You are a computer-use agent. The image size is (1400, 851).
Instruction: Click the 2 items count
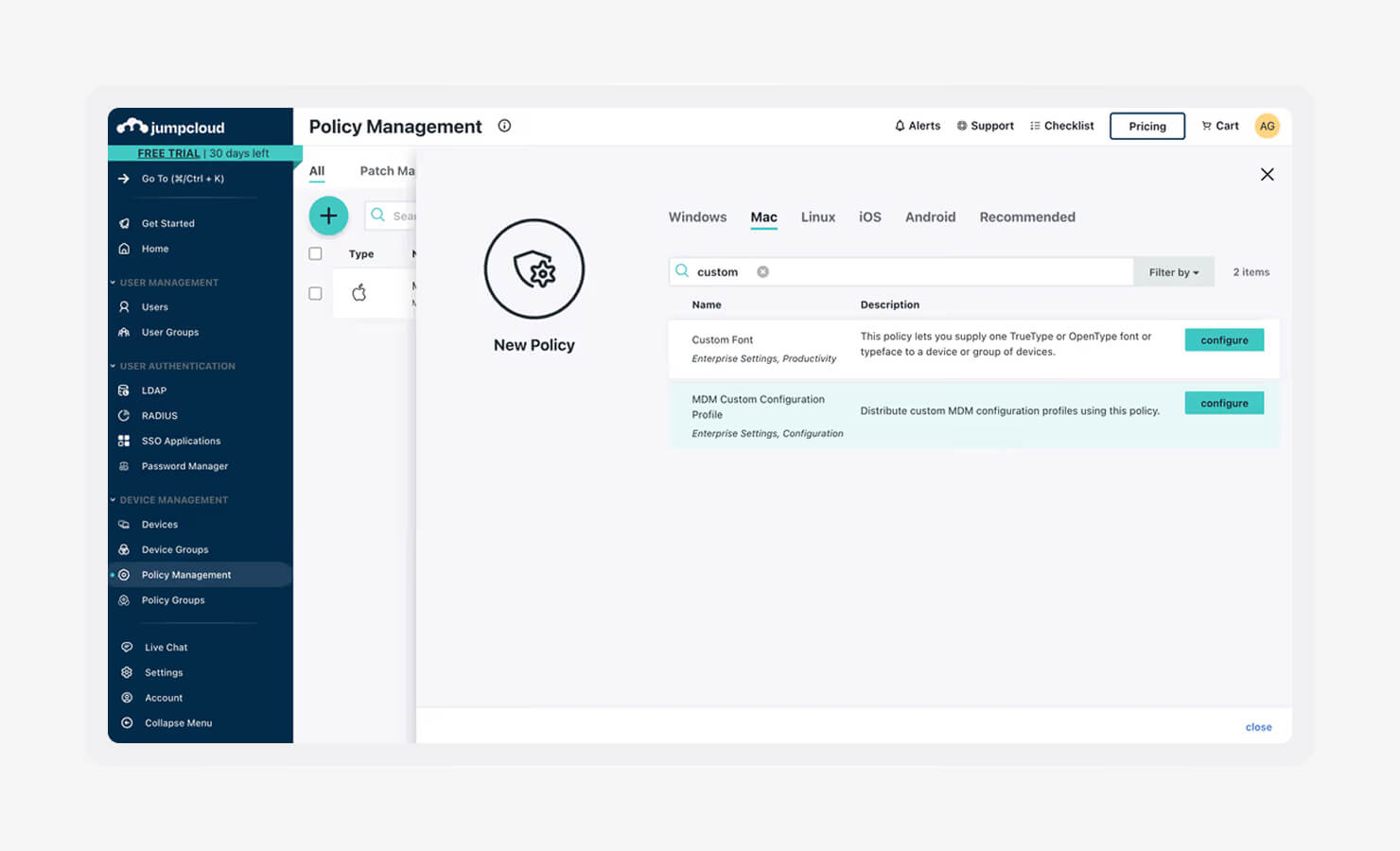tap(1251, 272)
